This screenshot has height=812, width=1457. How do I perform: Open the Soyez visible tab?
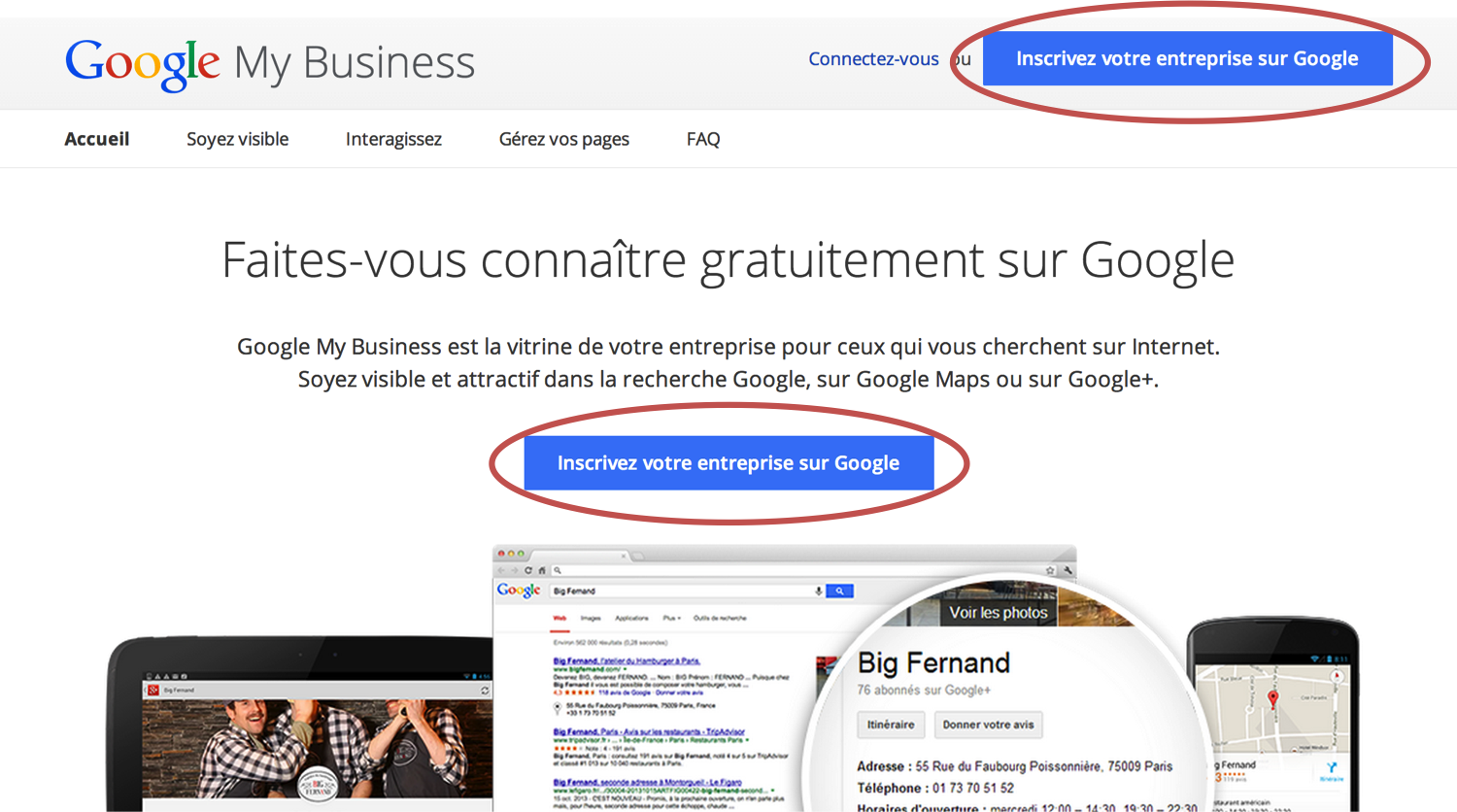click(238, 139)
